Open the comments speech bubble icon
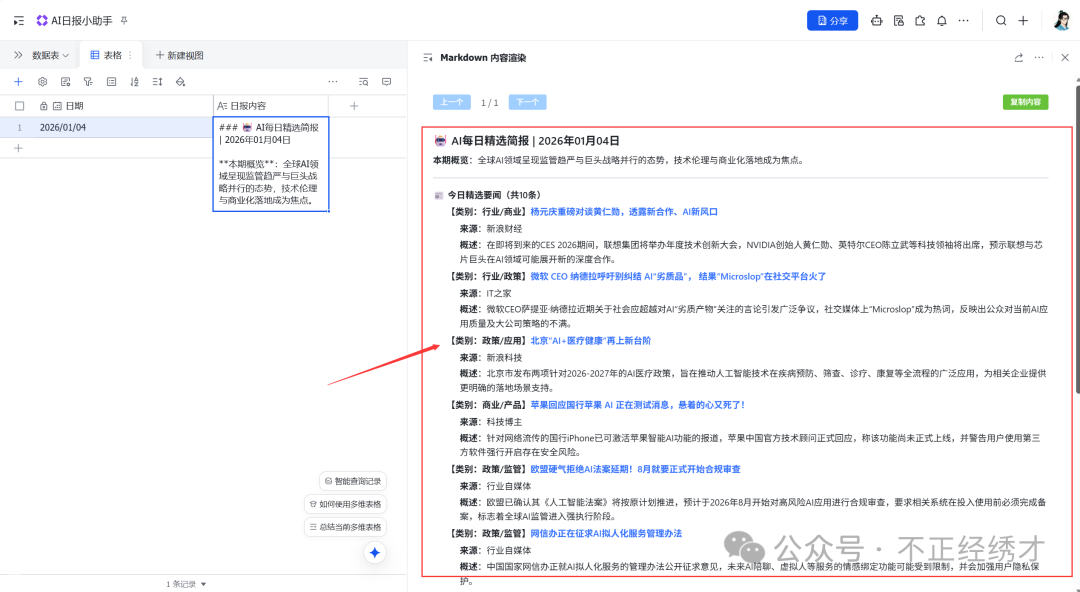1080x592 pixels. click(x=386, y=81)
